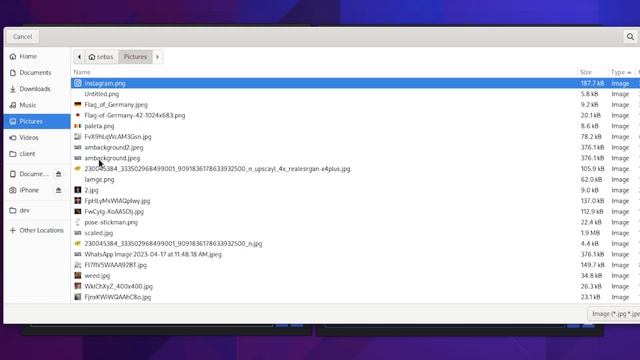
Task: Click the search magnifier icon
Action: pyautogui.click(x=630, y=37)
